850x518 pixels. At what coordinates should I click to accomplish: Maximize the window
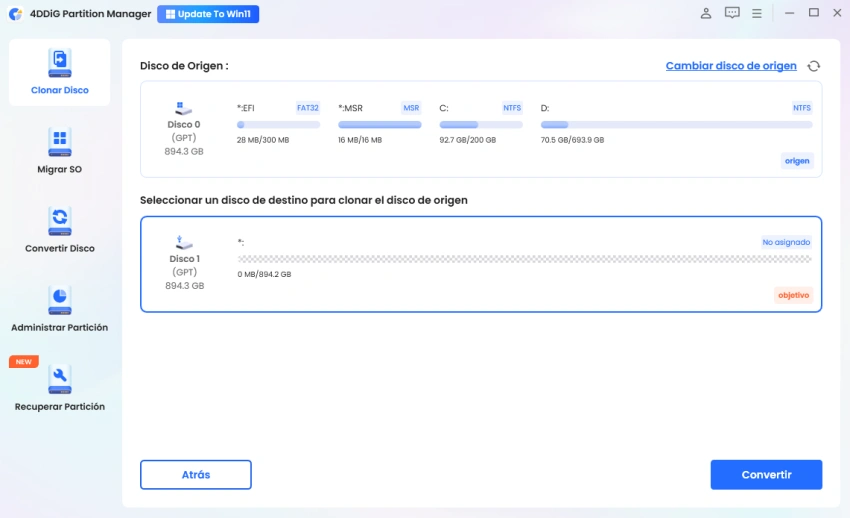pos(814,12)
